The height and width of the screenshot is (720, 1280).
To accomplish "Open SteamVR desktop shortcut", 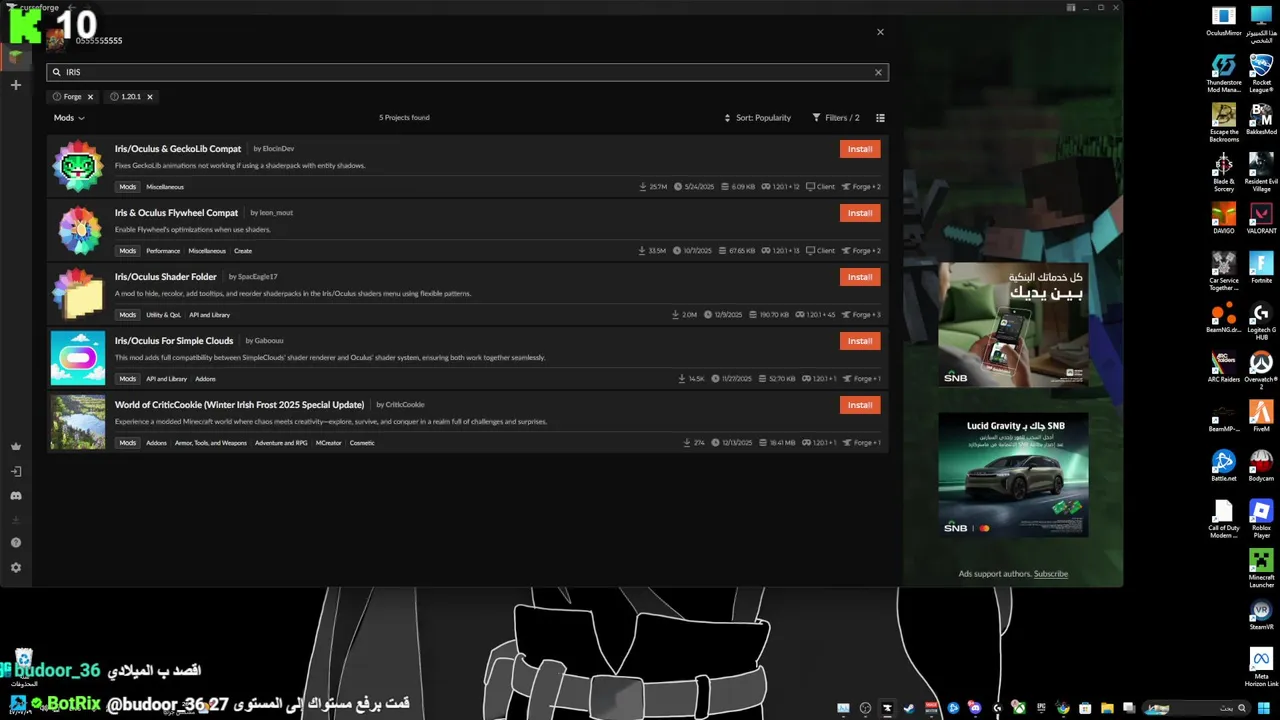I will tap(1261, 615).
